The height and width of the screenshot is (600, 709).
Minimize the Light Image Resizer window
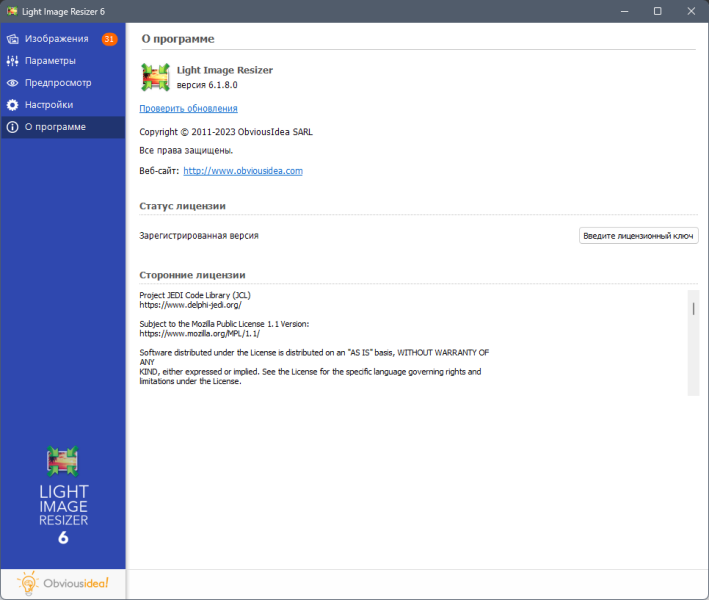click(x=624, y=11)
